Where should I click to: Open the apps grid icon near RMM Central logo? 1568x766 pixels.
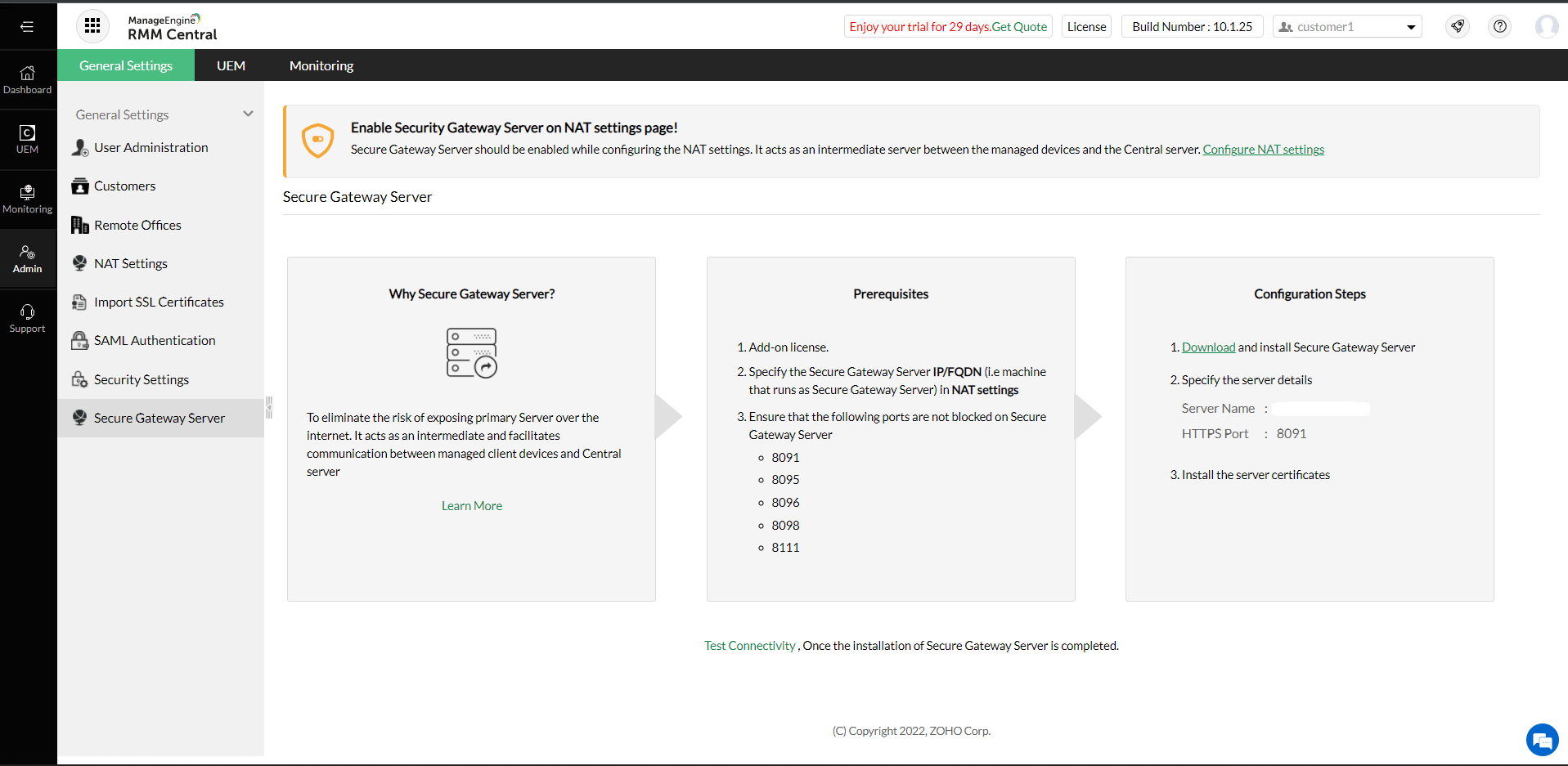[x=92, y=25]
